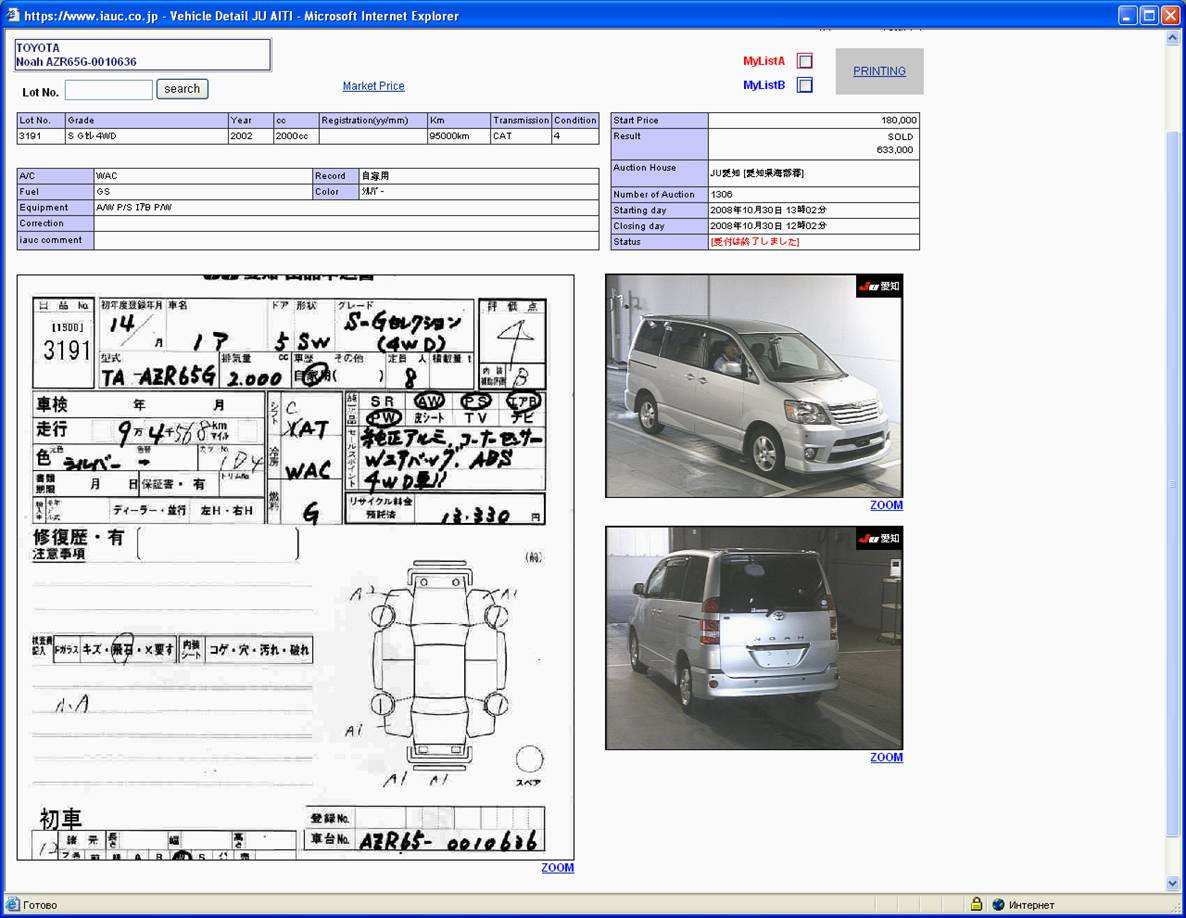Click the PRINTING link

879,71
